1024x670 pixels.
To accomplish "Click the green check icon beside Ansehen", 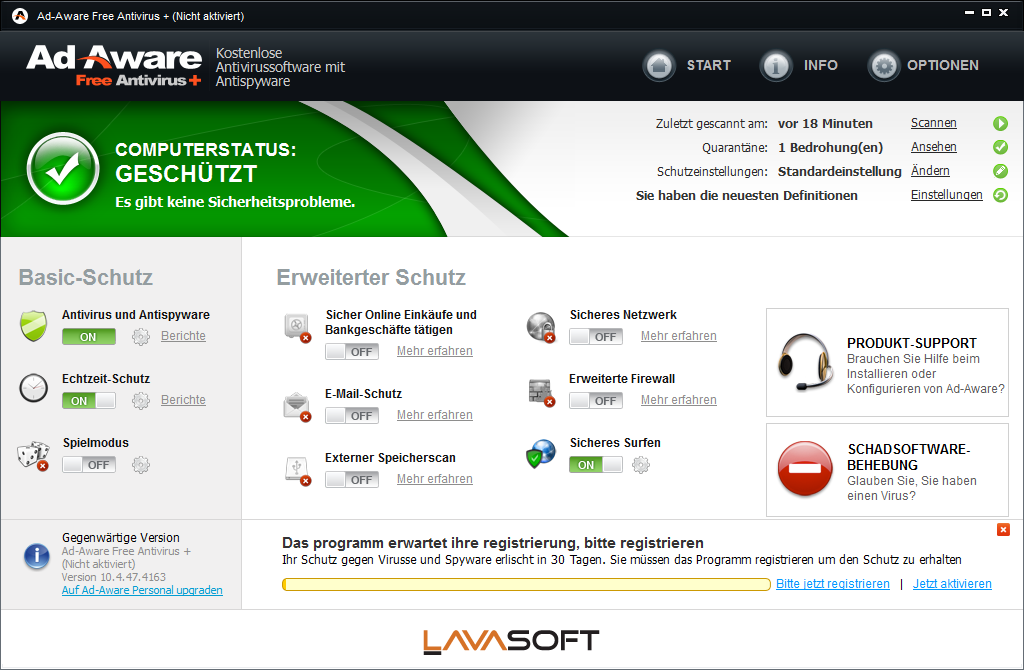I will click(1000, 148).
